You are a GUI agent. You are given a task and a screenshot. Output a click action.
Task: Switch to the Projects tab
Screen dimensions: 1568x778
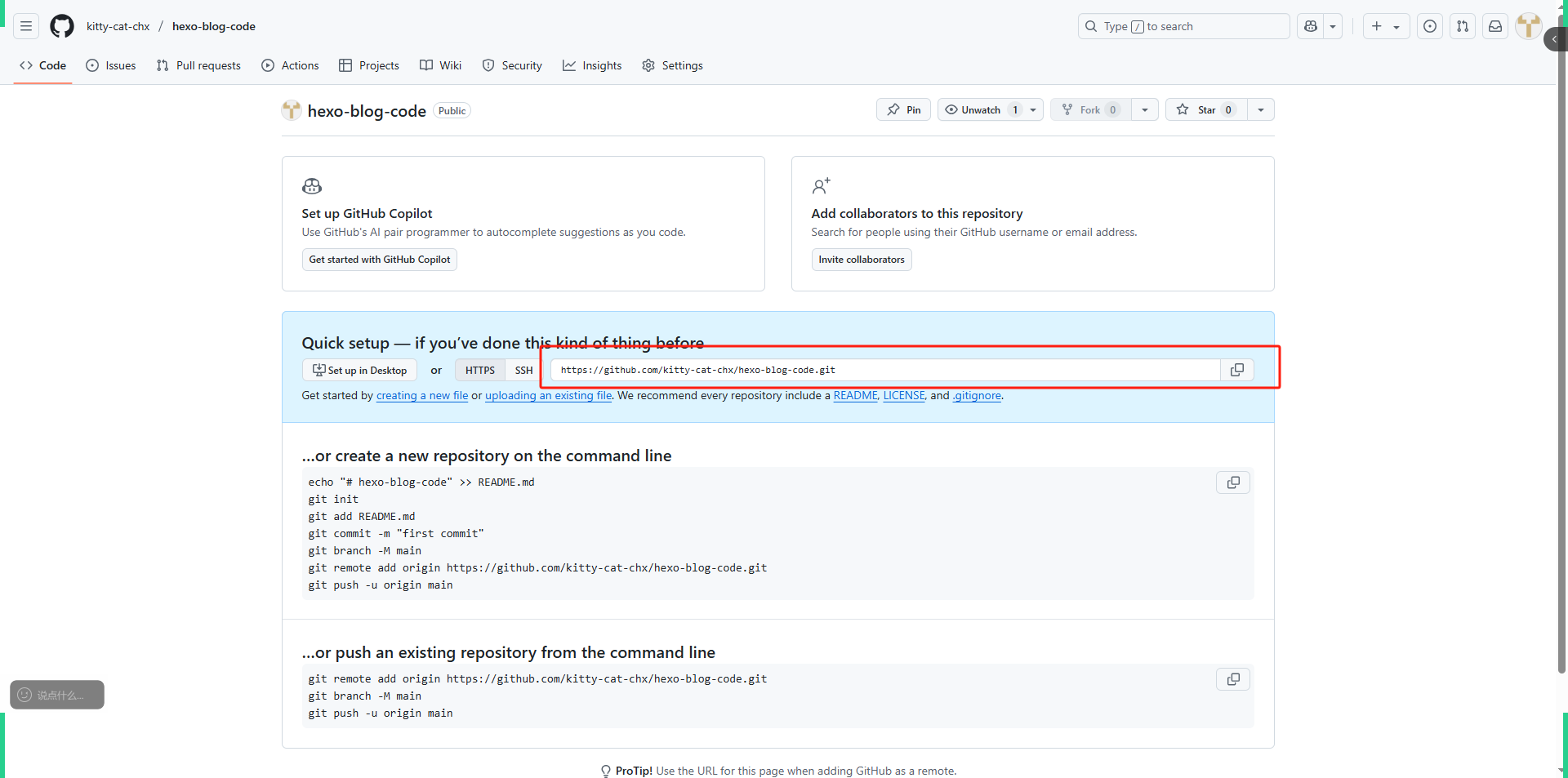click(369, 65)
